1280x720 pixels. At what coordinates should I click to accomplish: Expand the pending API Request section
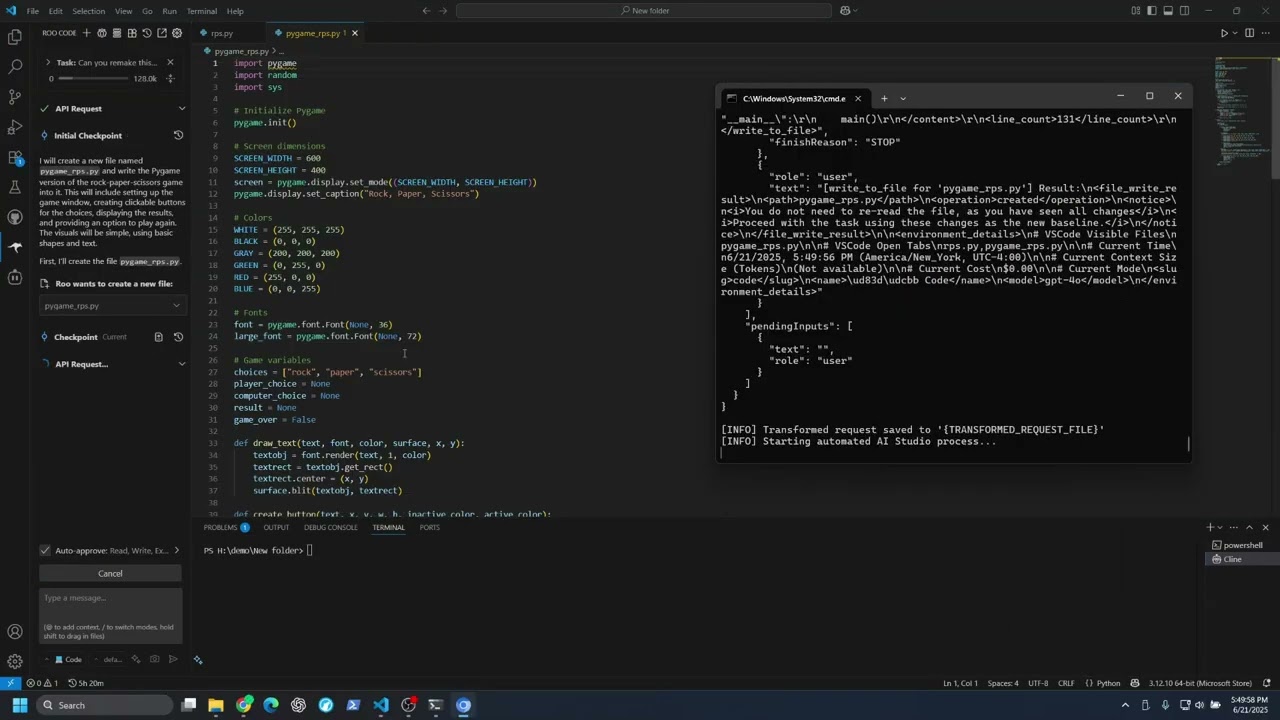181,364
